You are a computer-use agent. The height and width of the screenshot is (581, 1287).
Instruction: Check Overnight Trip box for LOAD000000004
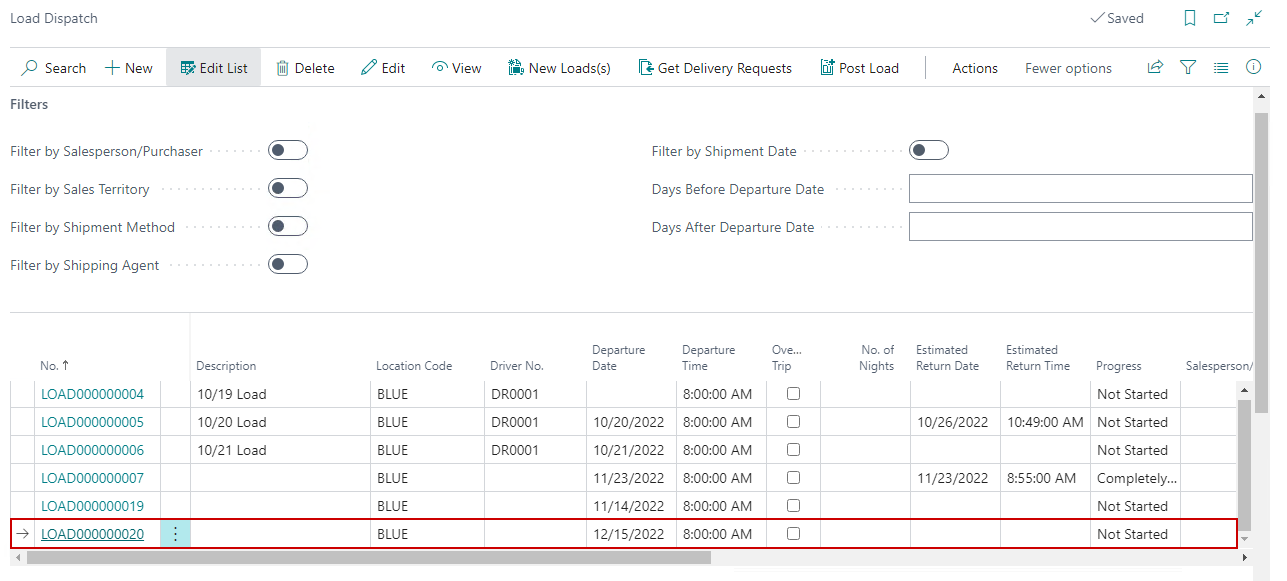click(794, 394)
